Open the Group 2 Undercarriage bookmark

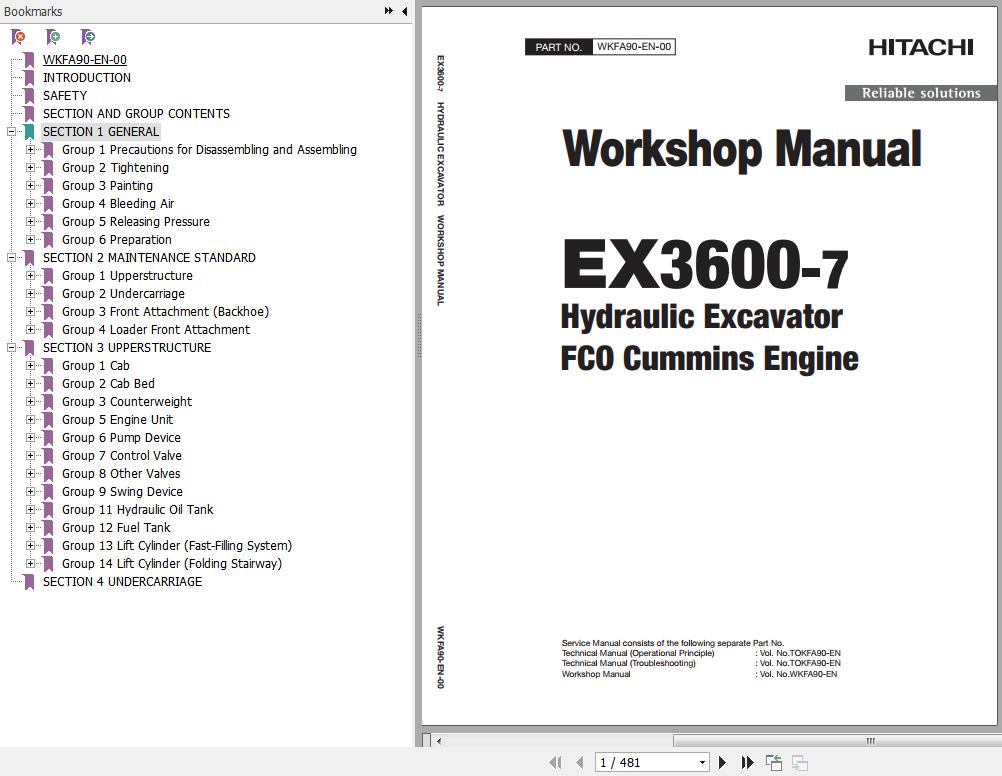[x=123, y=293]
